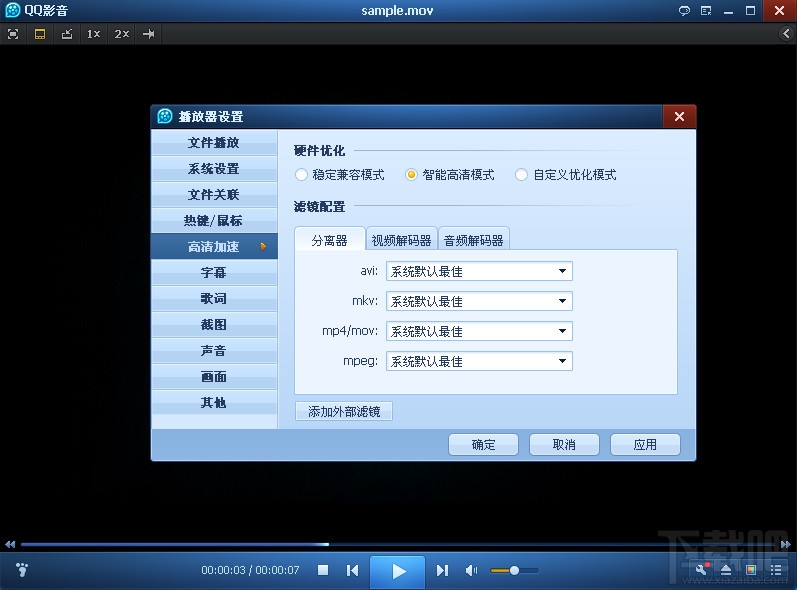Select 智能高清模式 radio option
Screen dimensions: 797x590
450,175
